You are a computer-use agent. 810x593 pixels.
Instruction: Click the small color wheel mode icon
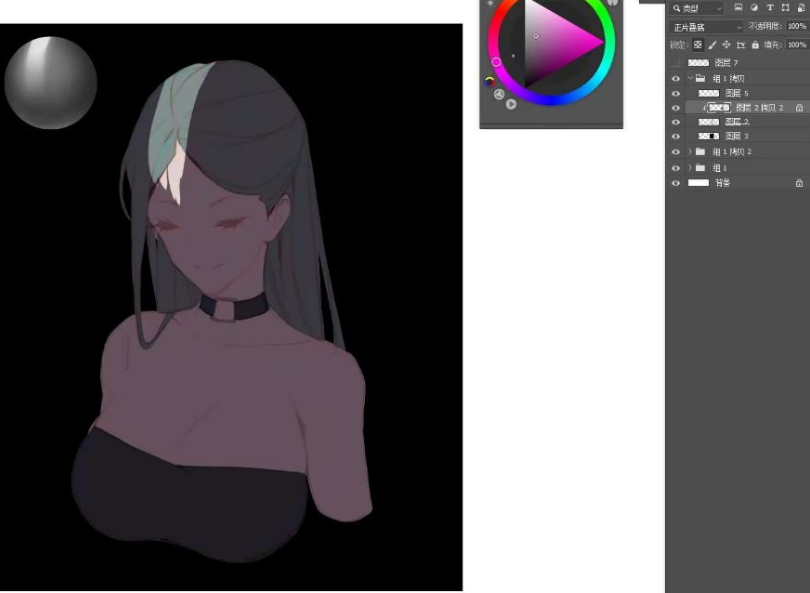(490, 81)
